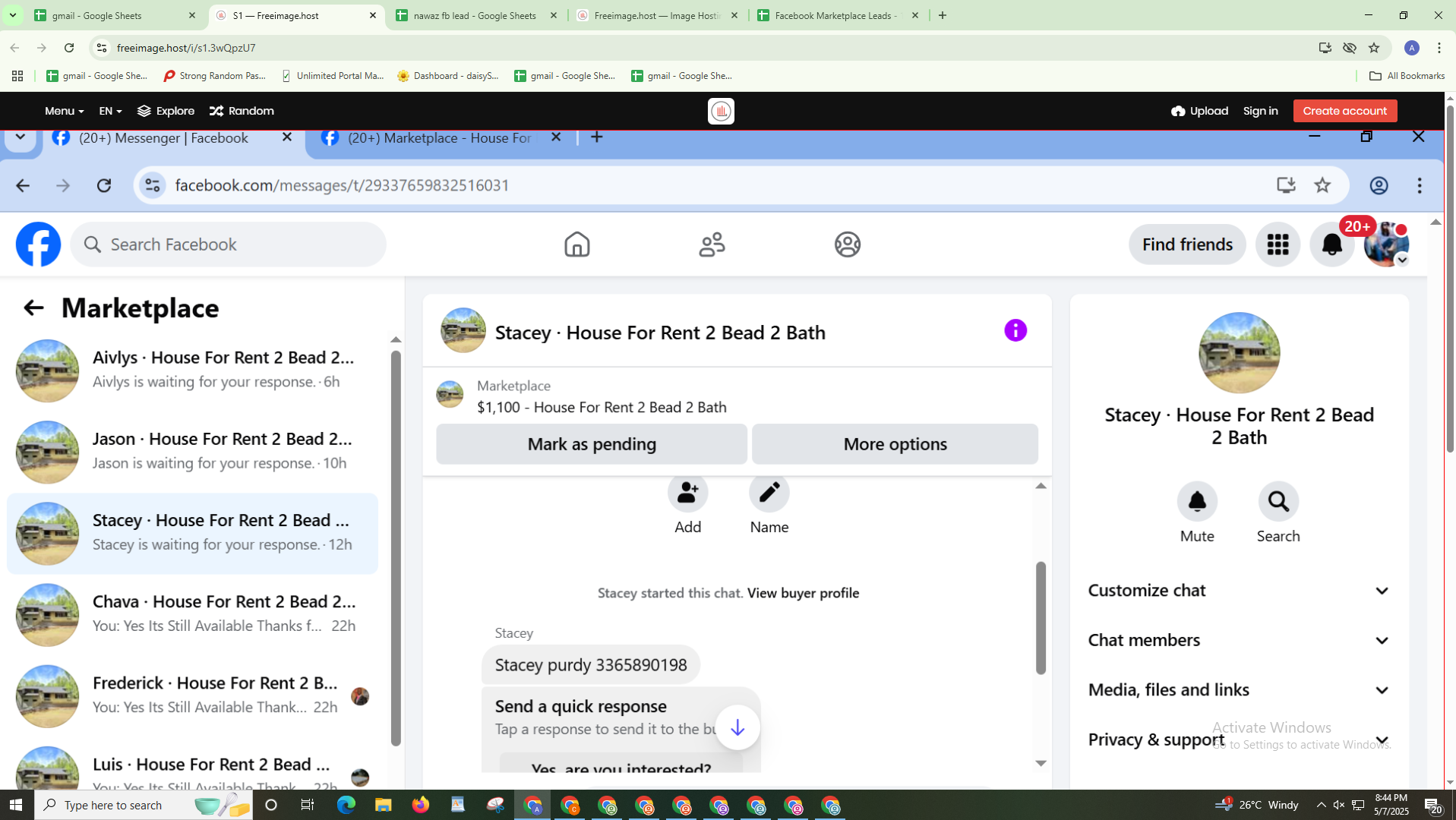Switch to Facebook Marketplace Leads tab
Viewport: 1456px width, 820px height.
click(839, 15)
